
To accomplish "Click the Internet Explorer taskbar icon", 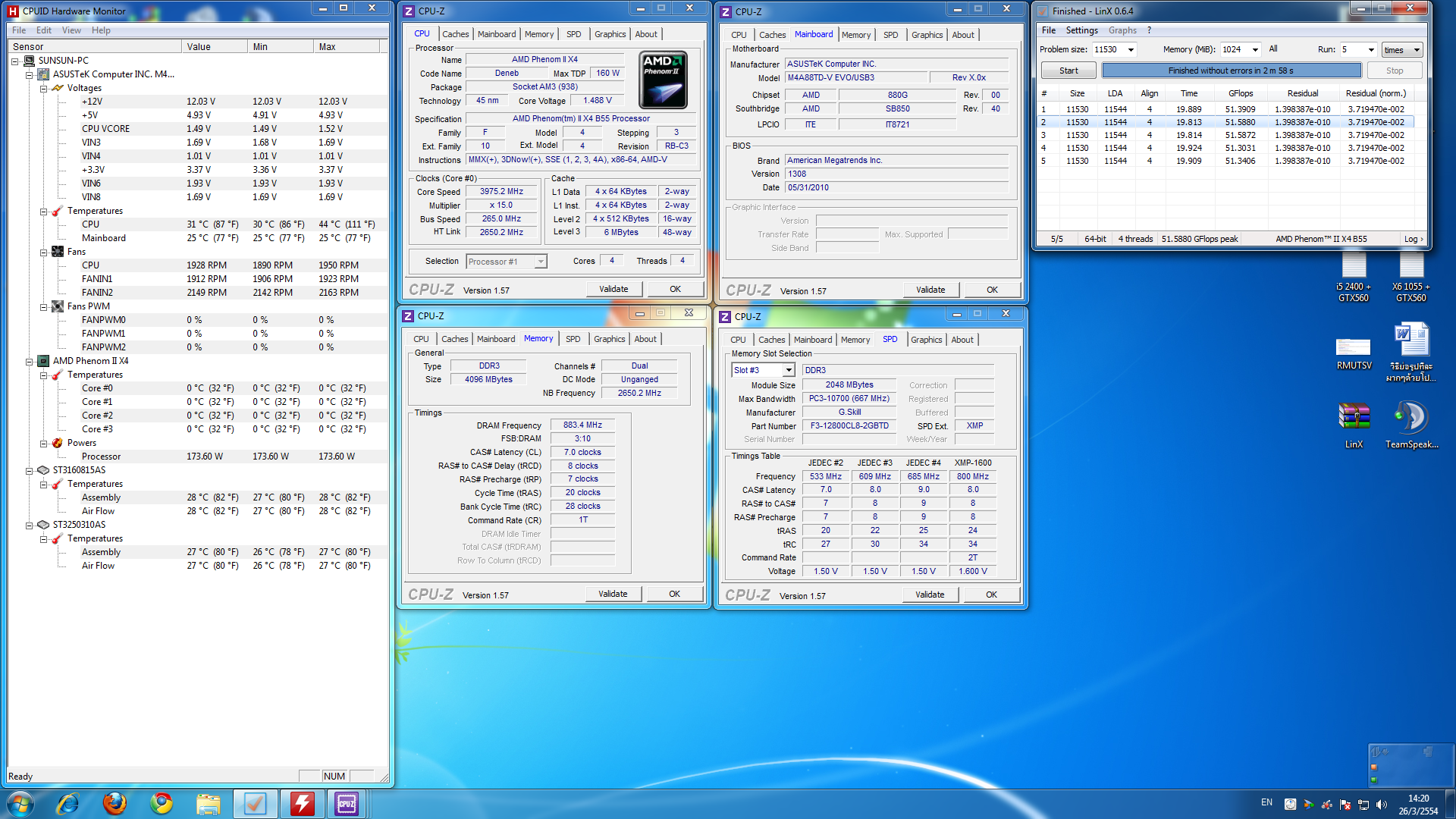I will pyautogui.click(x=67, y=803).
